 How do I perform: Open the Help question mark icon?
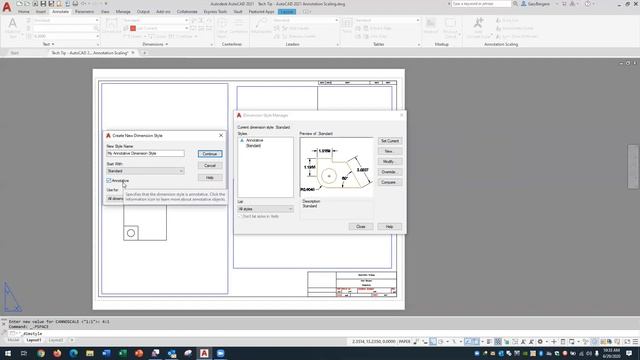[x=588, y=4]
